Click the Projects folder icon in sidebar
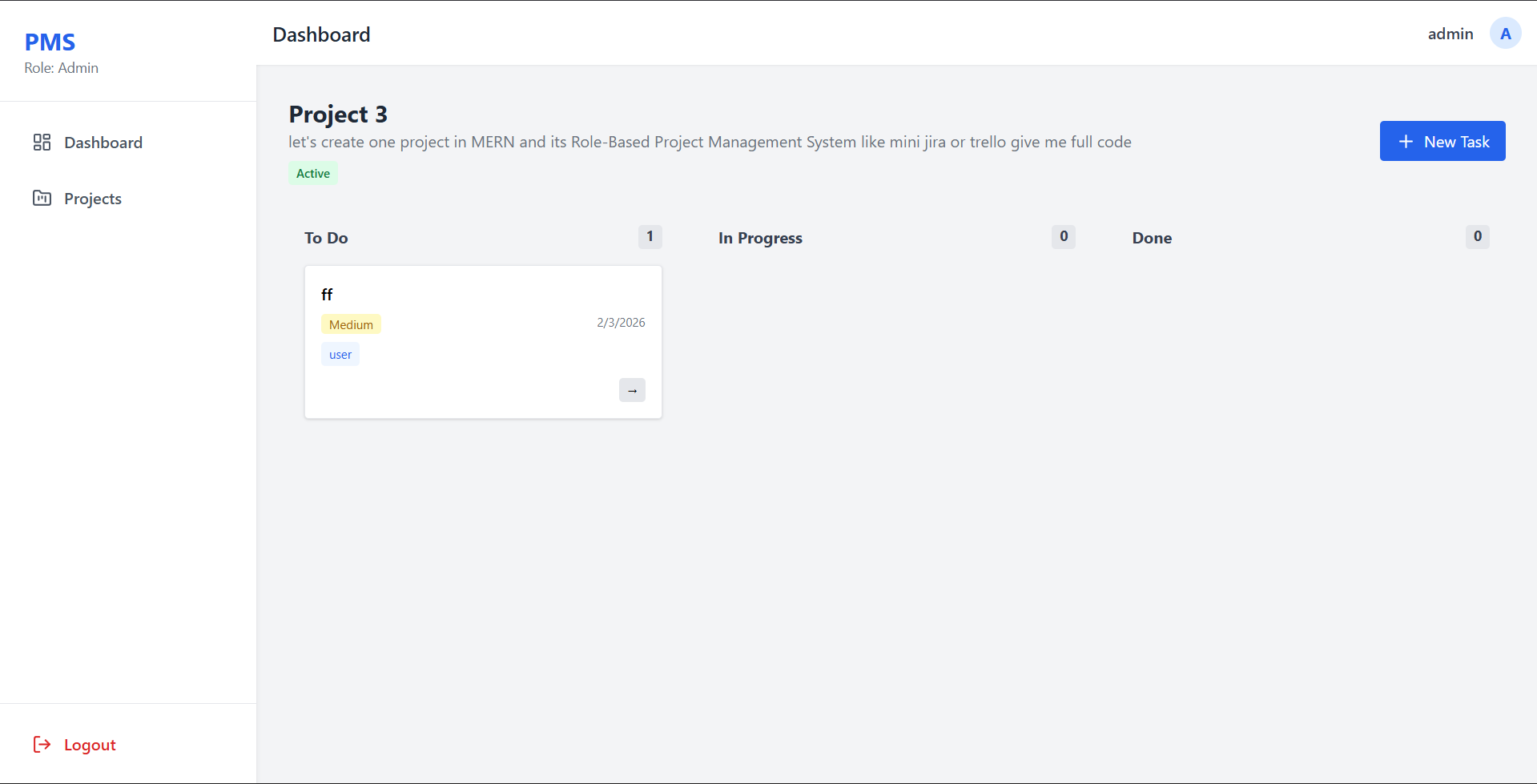Screen dimensions: 1537x784 [x=42, y=199]
